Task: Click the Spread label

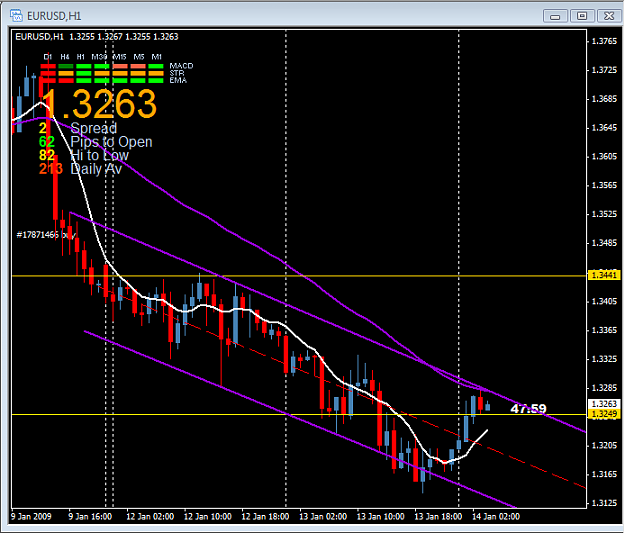Action: 94,128
